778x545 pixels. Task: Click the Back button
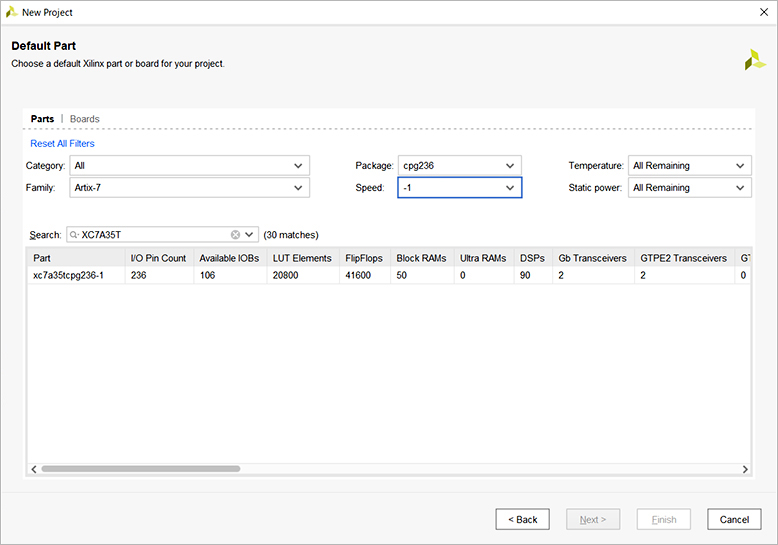pos(522,519)
